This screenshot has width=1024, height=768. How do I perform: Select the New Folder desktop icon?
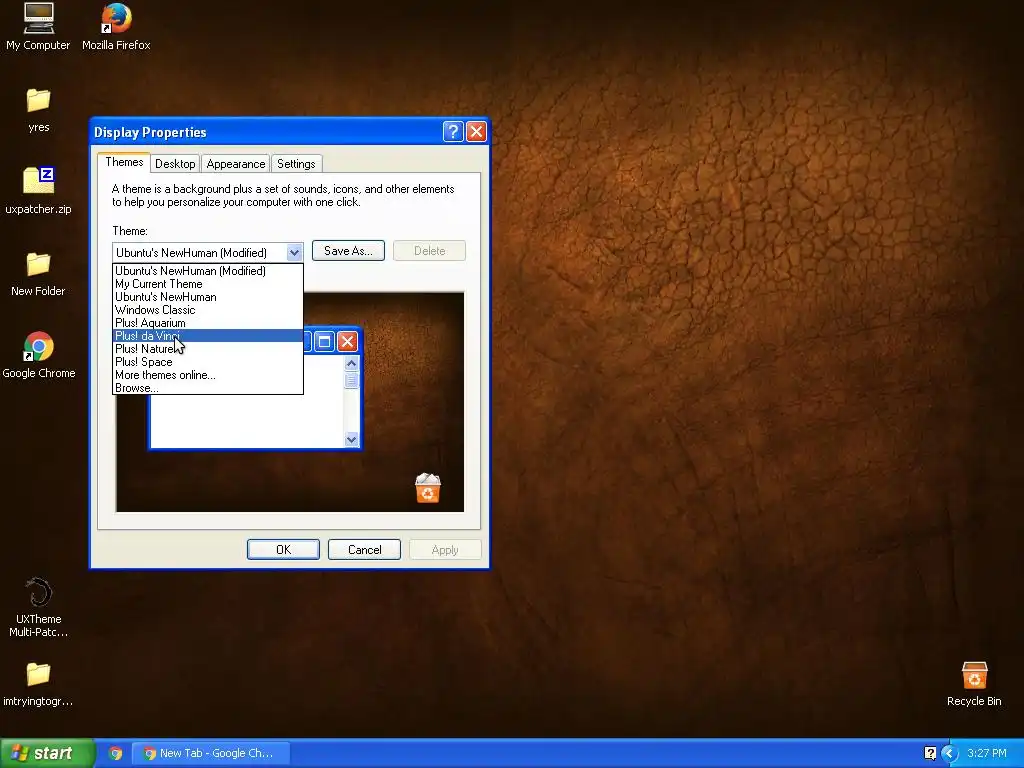coord(39,274)
